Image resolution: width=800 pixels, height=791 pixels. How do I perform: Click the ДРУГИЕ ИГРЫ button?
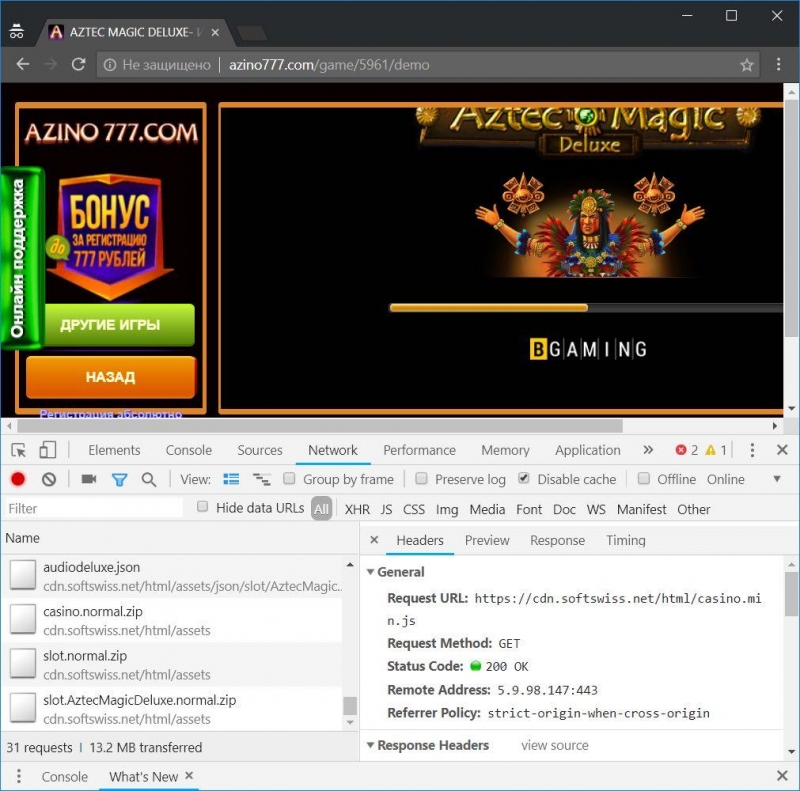point(110,325)
